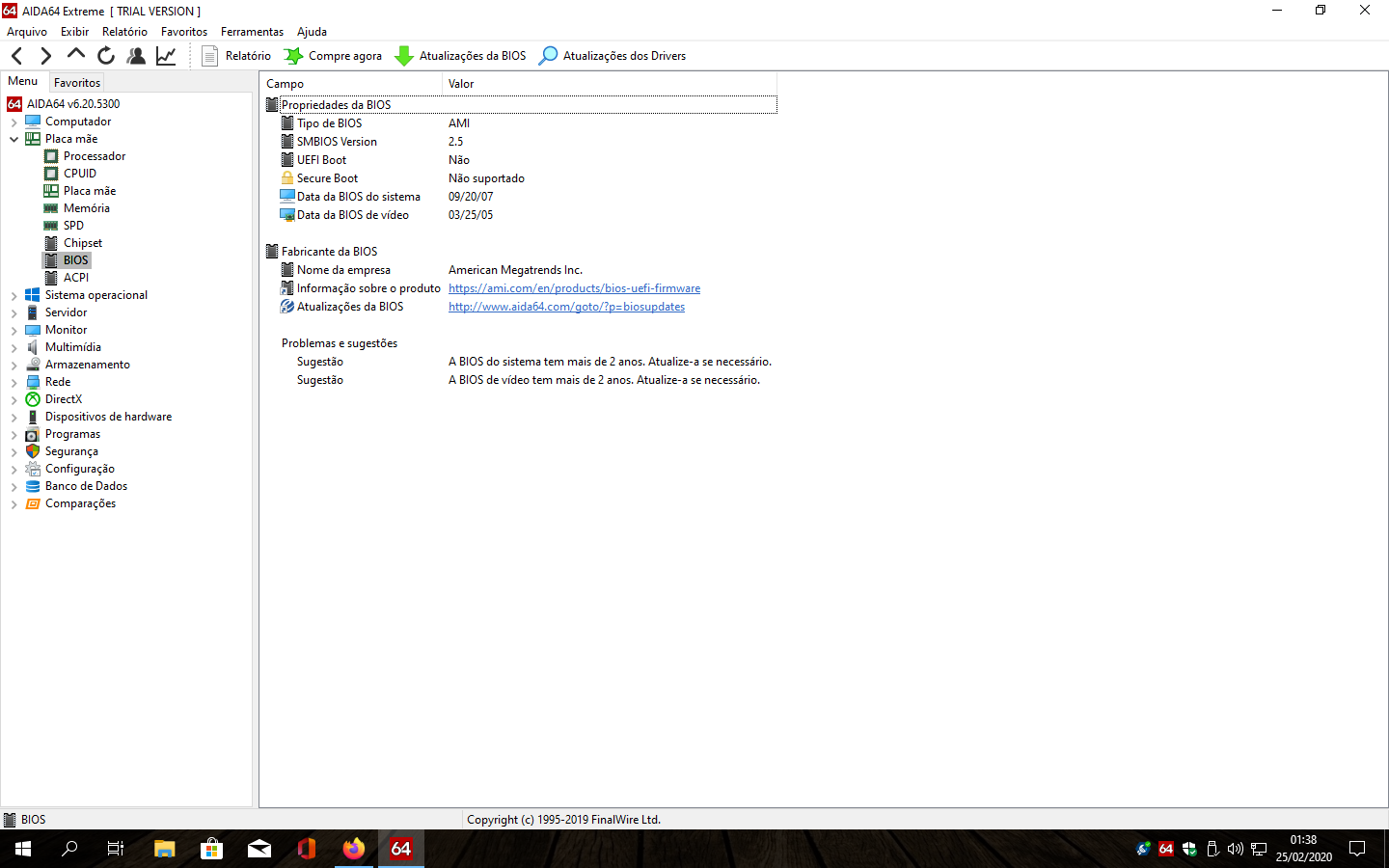Switch to the Favoritos tab

[77, 83]
